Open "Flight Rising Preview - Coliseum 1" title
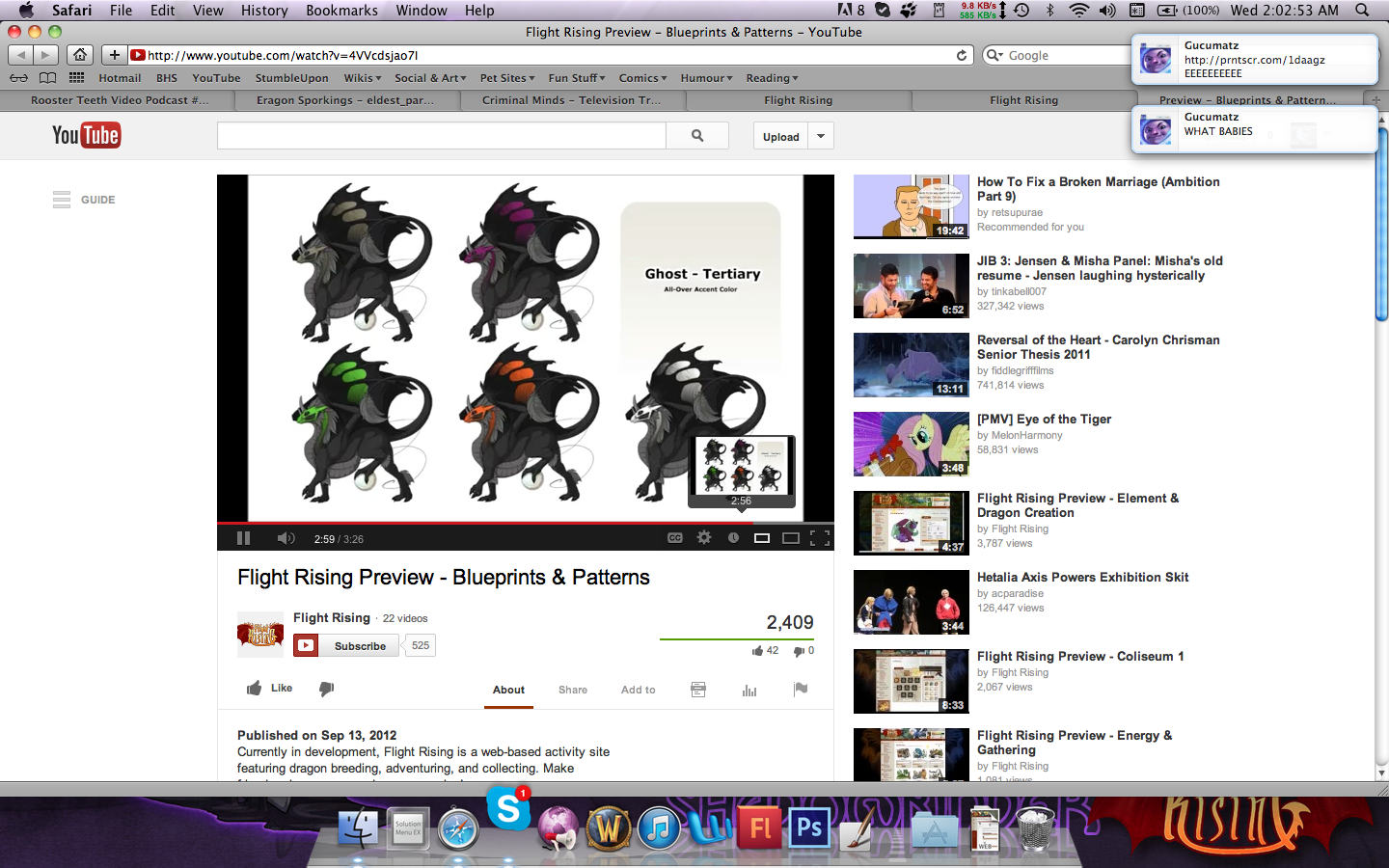 (x=1080, y=656)
